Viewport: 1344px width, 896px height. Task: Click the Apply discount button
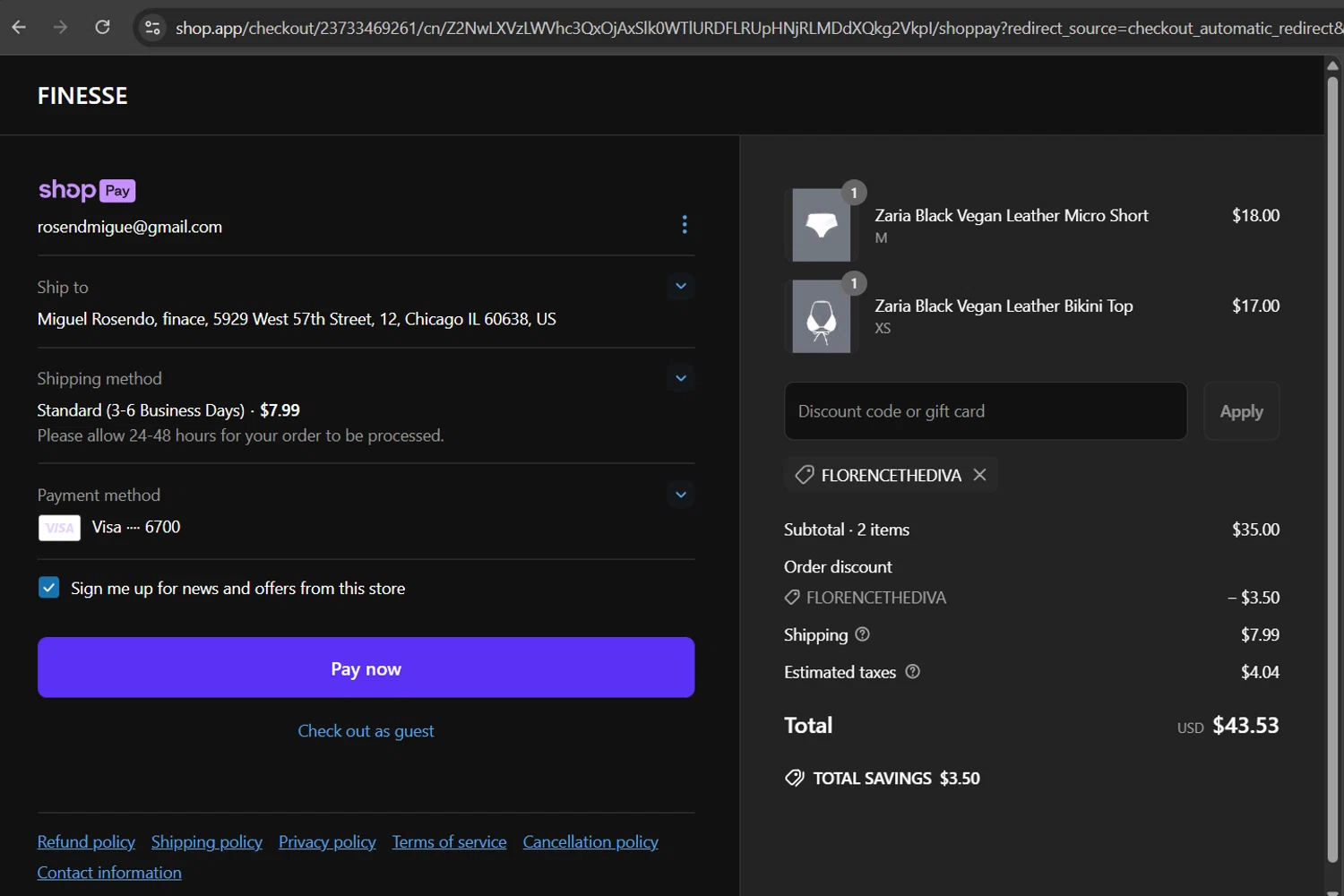pos(1241,411)
